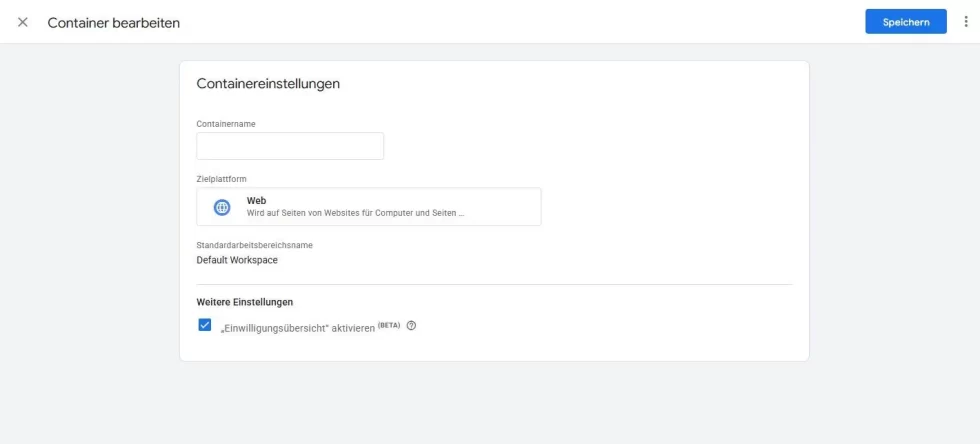Click the Web globe icon
The width and height of the screenshot is (980, 444).
pyautogui.click(x=222, y=207)
